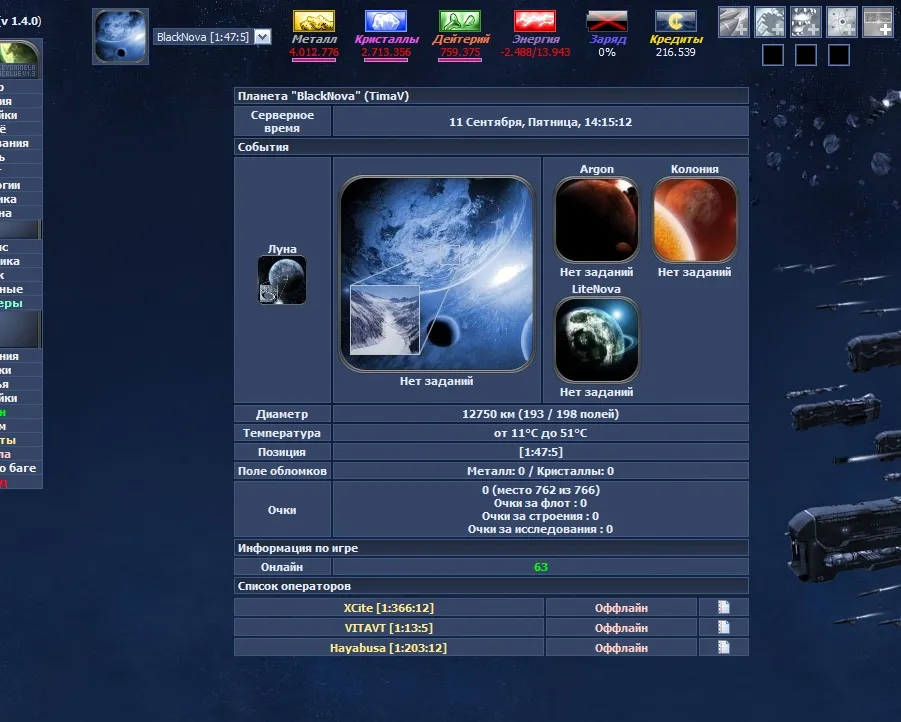Click the Заряд charge icon
This screenshot has height=722, width=901.
click(x=607, y=21)
